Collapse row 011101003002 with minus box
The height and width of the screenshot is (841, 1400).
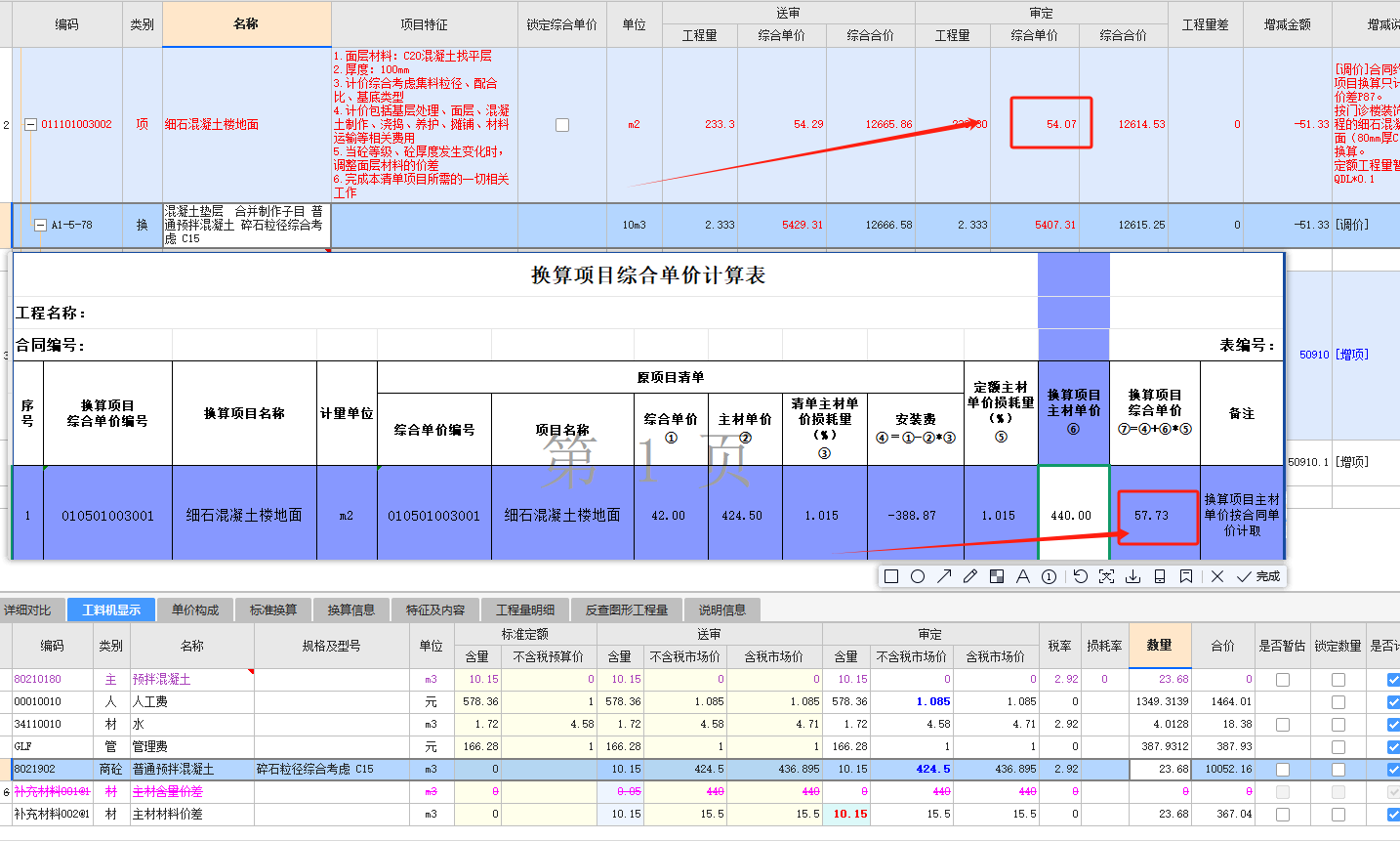(x=31, y=125)
